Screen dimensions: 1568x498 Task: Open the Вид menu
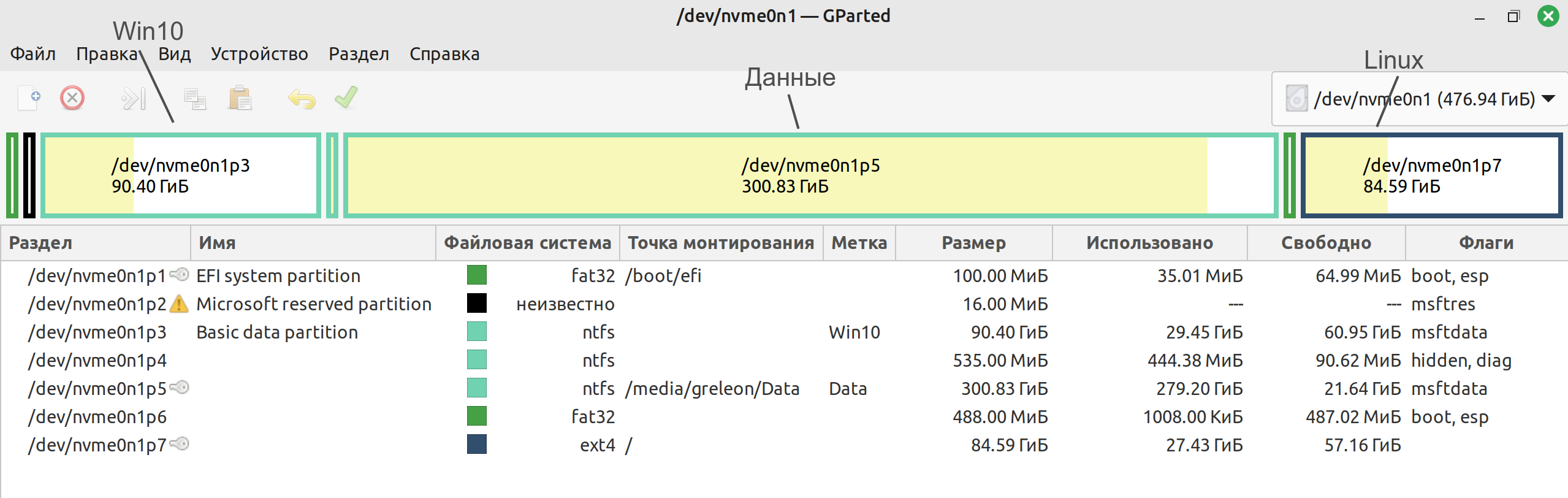pos(175,54)
